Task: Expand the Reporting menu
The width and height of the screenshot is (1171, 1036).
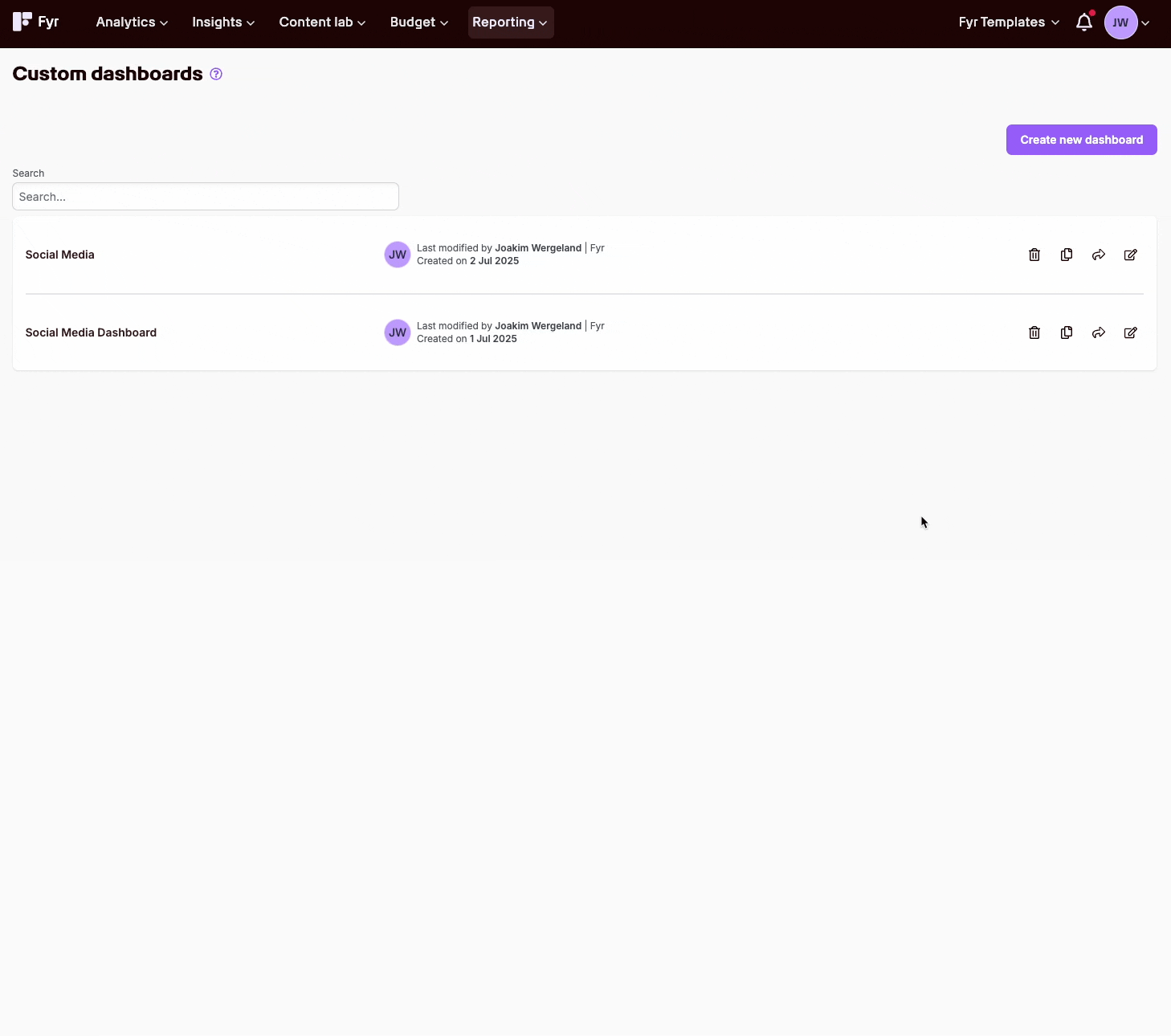Action: 511,22
